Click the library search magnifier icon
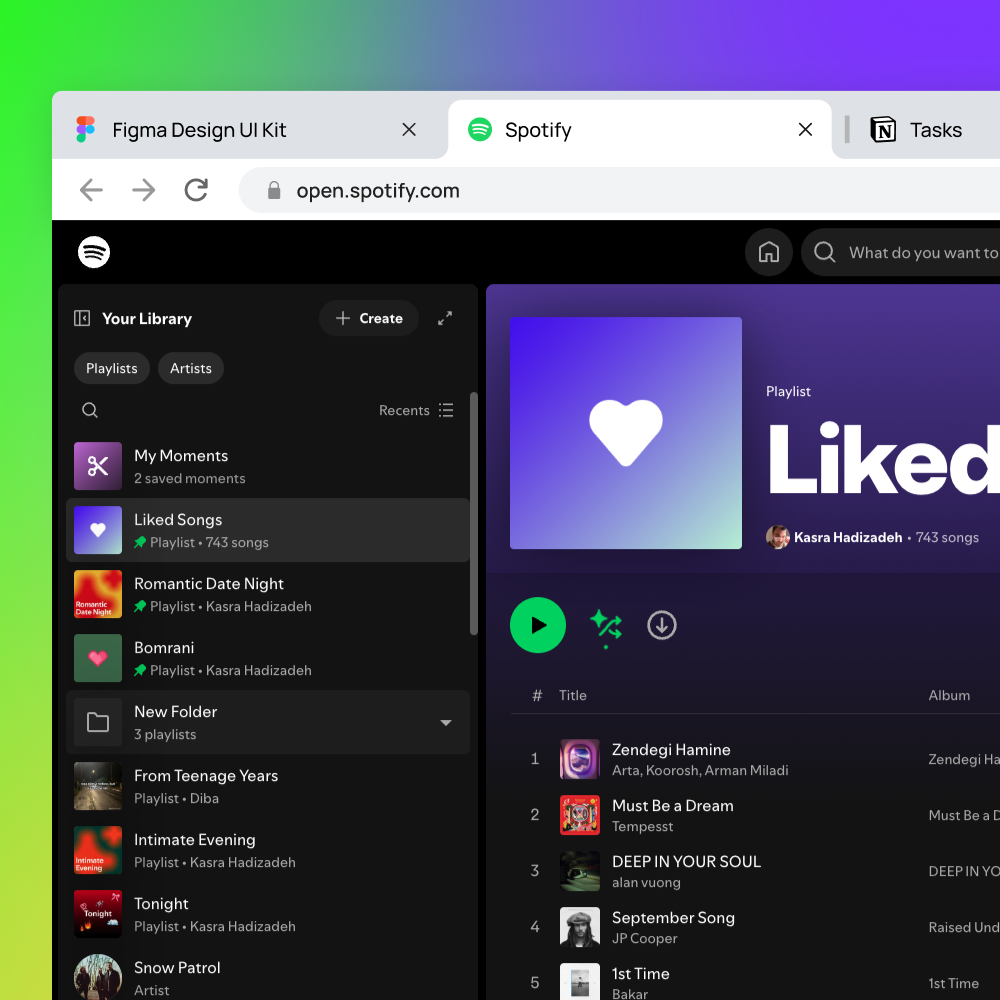The height and width of the screenshot is (1000, 1000). pyautogui.click(x=90, y=410)
